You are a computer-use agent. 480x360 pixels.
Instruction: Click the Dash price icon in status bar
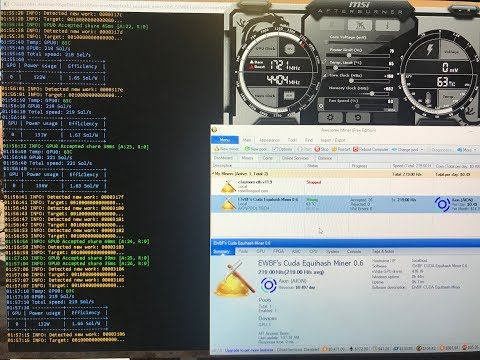coord(396,349)
